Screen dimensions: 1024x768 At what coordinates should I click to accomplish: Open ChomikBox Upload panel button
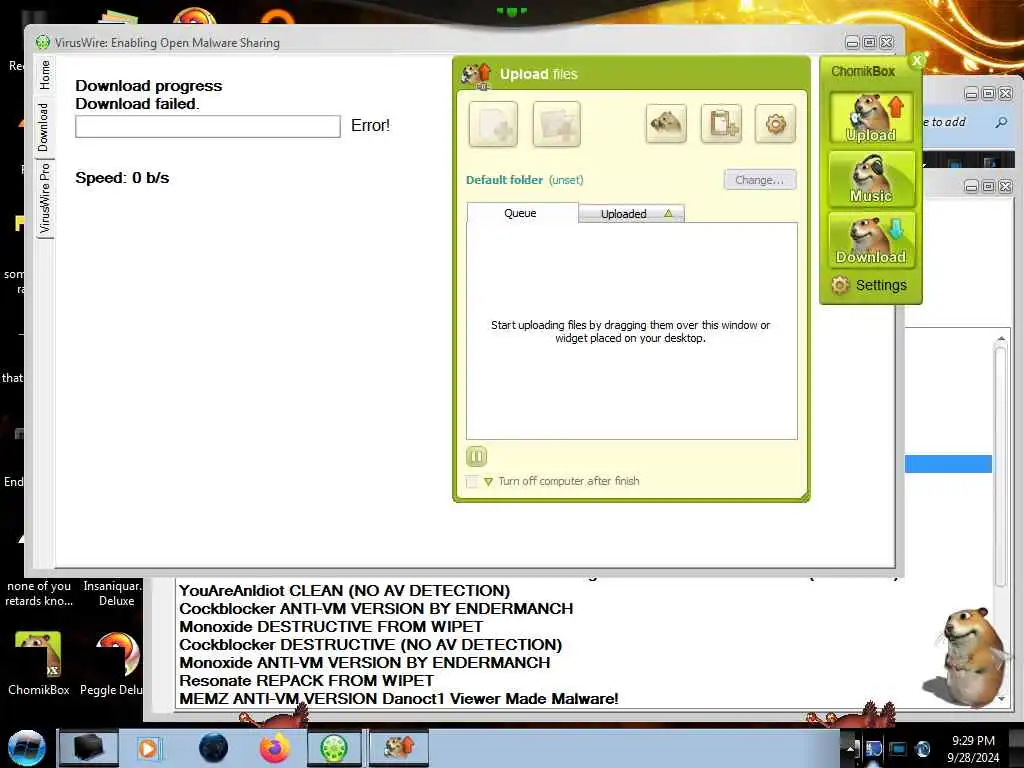click(x=871, y=118)
